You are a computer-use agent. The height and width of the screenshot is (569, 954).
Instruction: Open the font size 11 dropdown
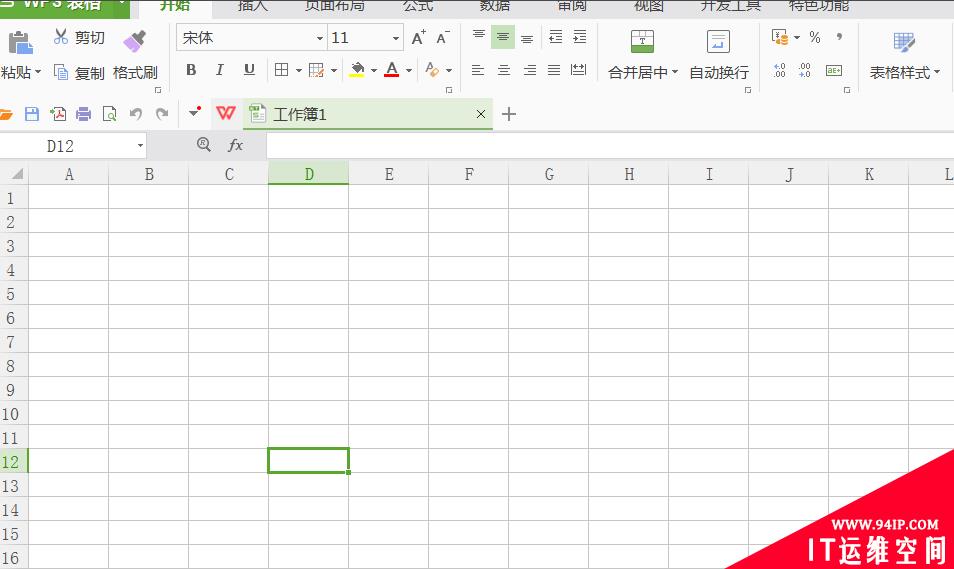(x=396, y=38)
